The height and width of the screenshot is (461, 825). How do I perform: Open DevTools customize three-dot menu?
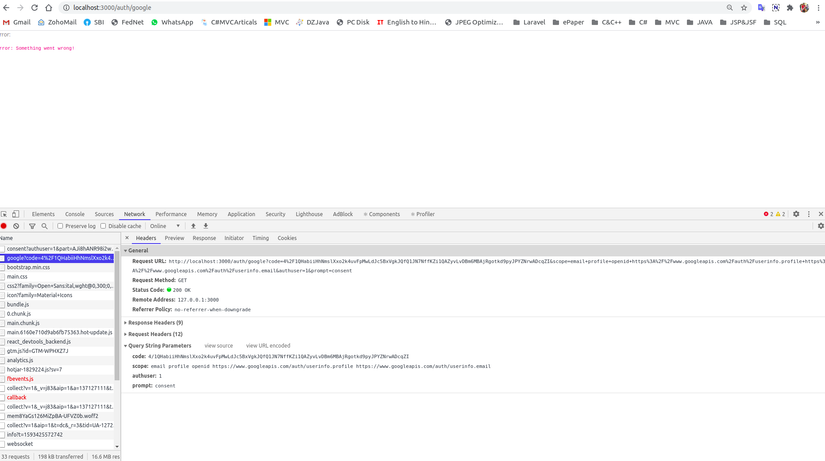(x=809, y=214)
